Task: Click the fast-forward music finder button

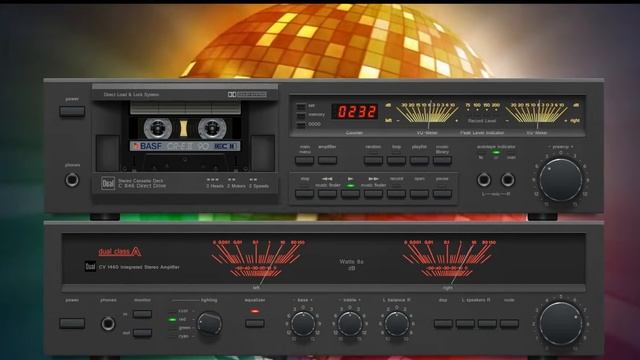Action: [x=373, y=194]
